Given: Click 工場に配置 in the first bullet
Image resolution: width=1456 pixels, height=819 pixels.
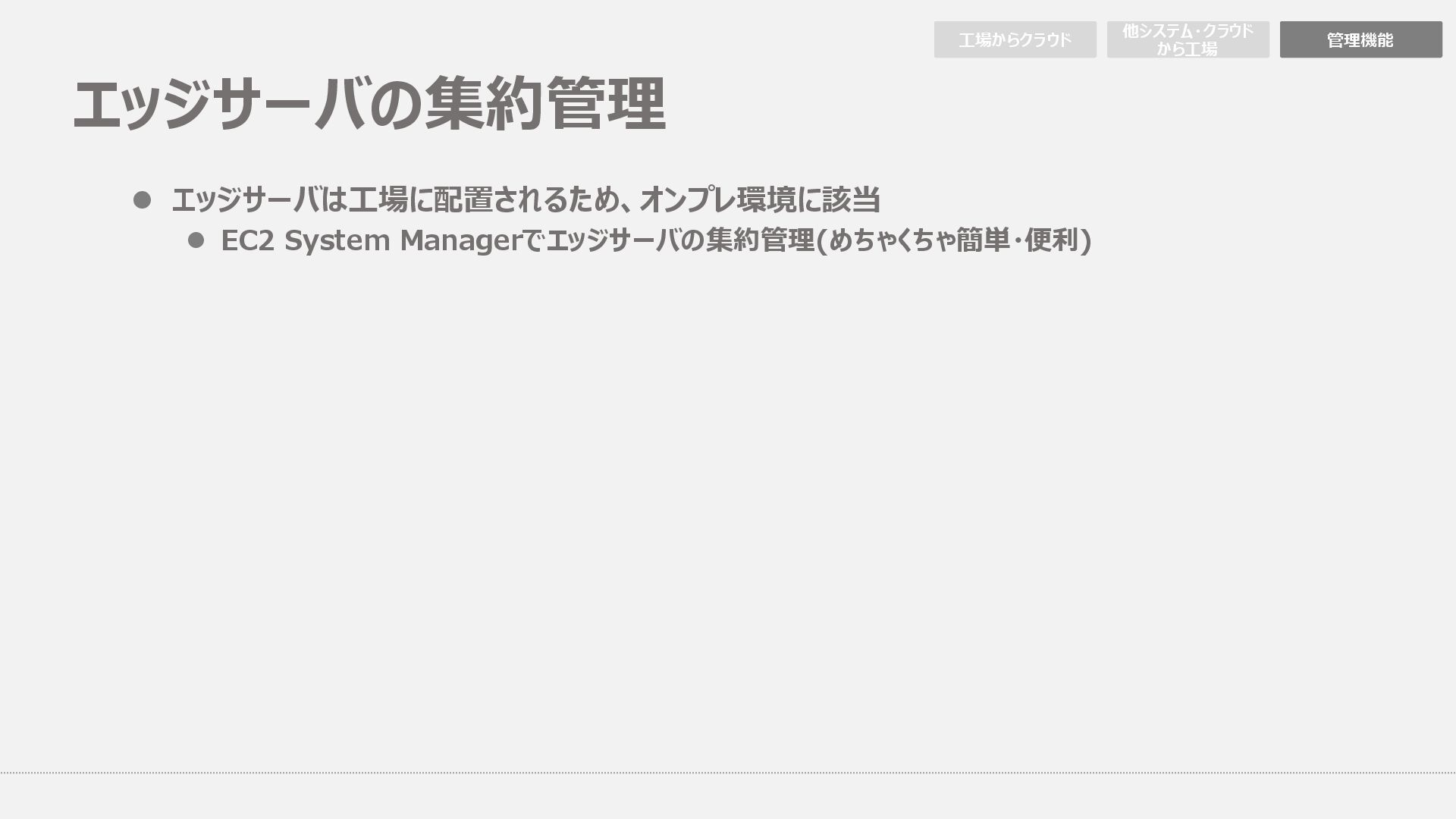Looking at the screenshot, I should point(420,200).
